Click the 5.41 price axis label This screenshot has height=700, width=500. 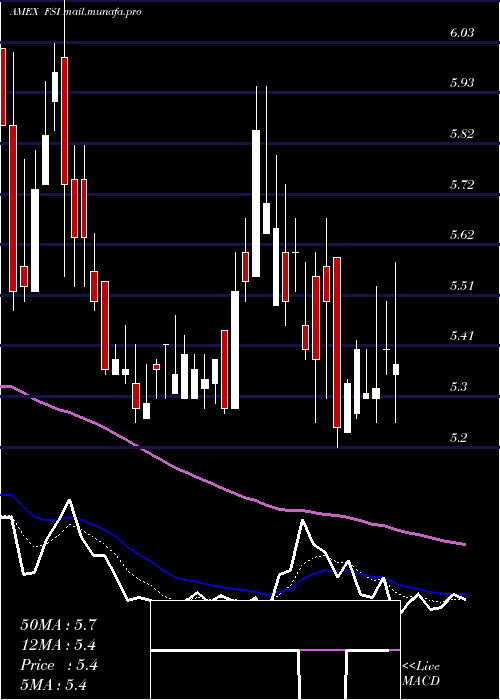click(462, 336)
